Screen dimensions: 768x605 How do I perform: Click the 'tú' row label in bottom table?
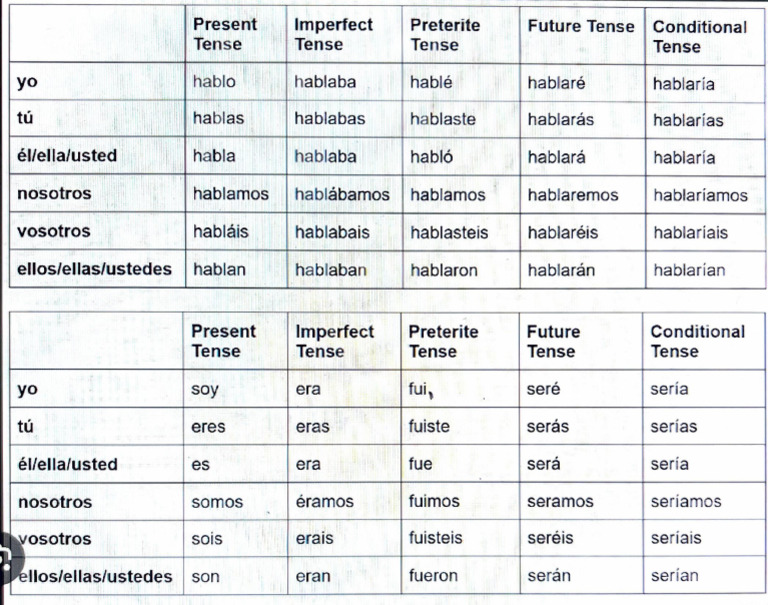click(26, 426)
